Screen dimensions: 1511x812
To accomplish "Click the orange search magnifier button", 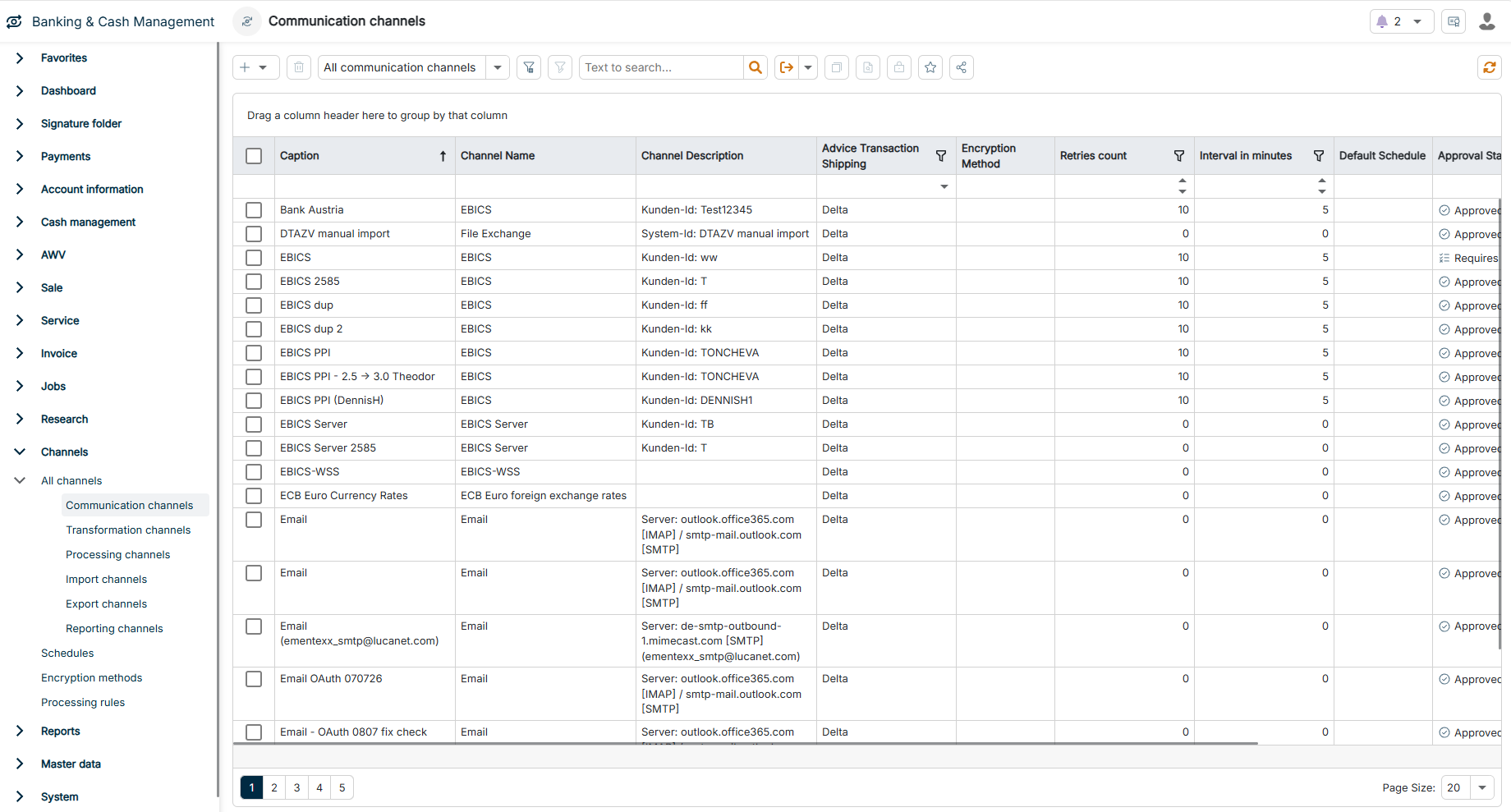I will (755, 67).
